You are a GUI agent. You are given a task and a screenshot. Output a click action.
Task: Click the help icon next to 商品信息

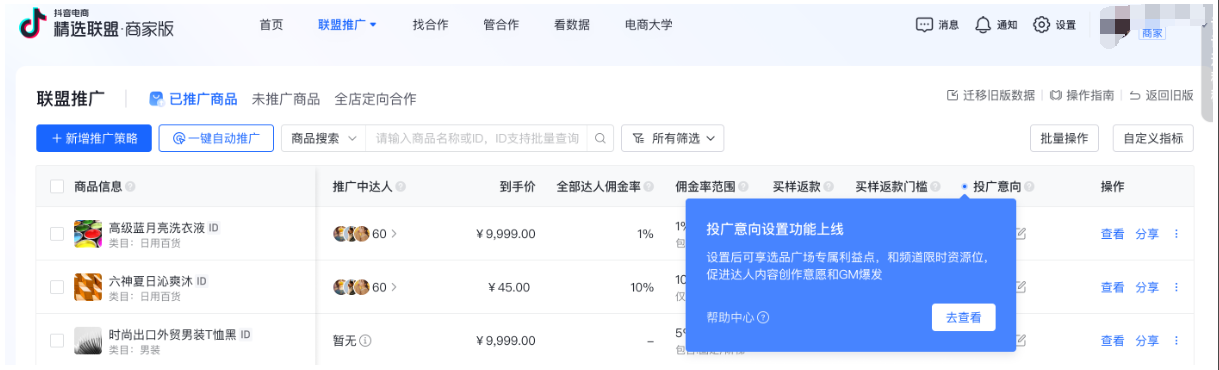[x=130, y=187]
